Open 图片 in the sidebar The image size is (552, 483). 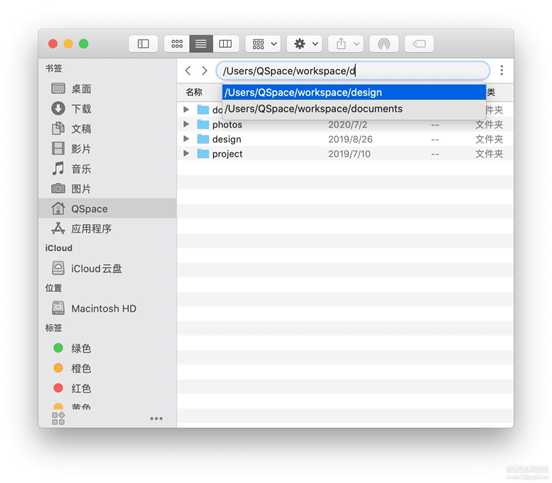[x=107, y=189]
